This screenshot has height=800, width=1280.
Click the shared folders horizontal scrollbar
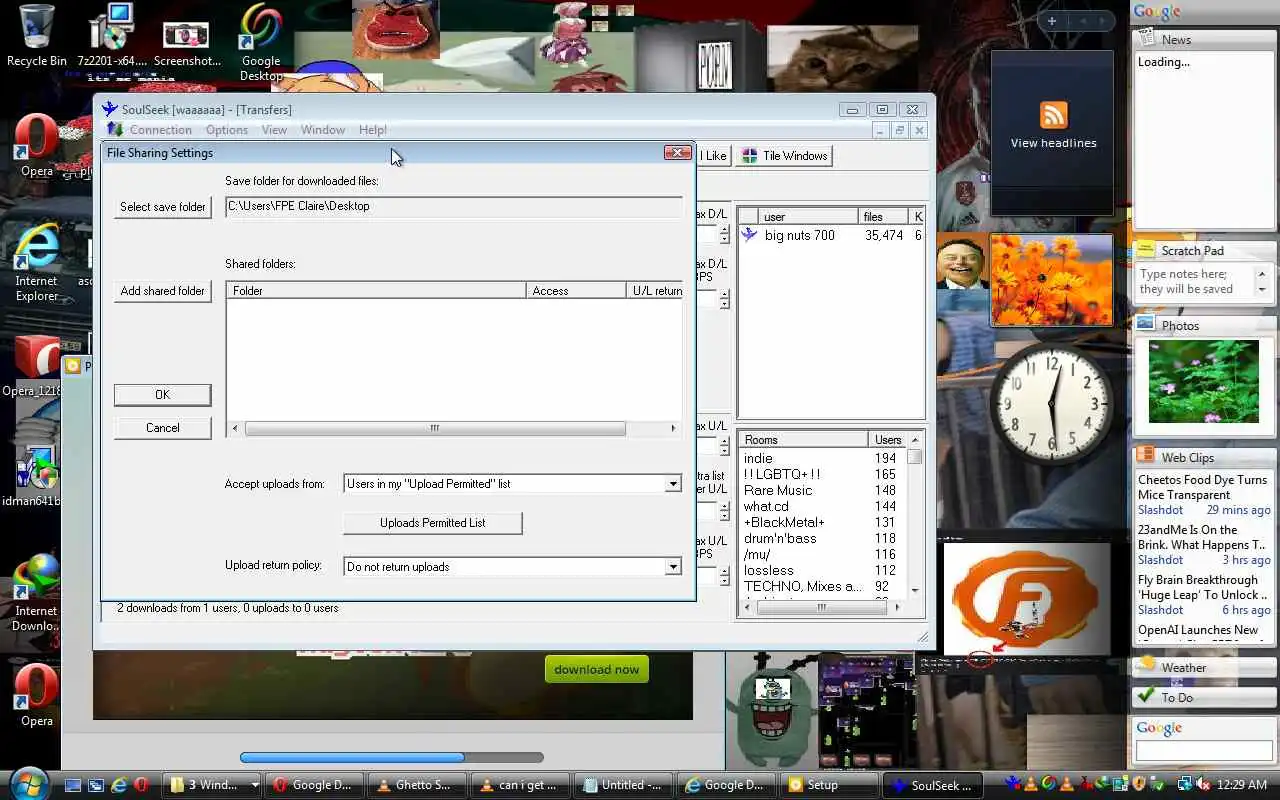435,428
